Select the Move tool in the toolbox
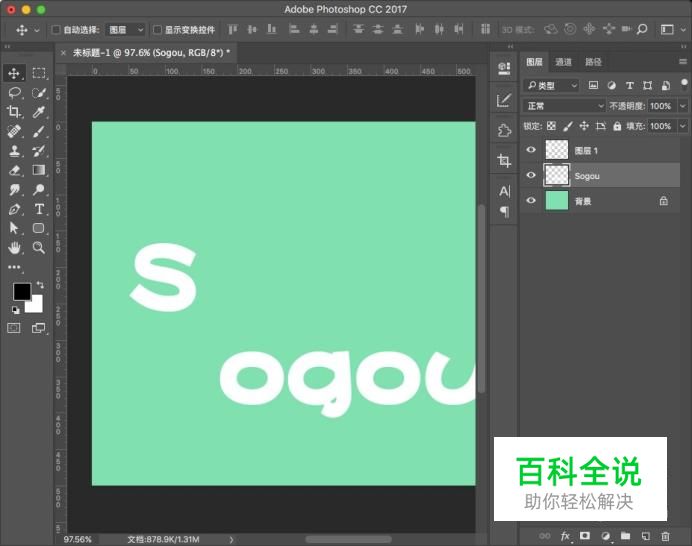Viewport: 692px width, 546px height. 14,73
